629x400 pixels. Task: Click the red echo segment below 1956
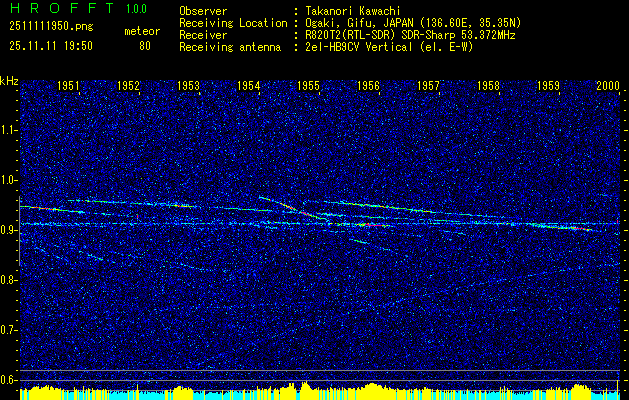[372, 225]
